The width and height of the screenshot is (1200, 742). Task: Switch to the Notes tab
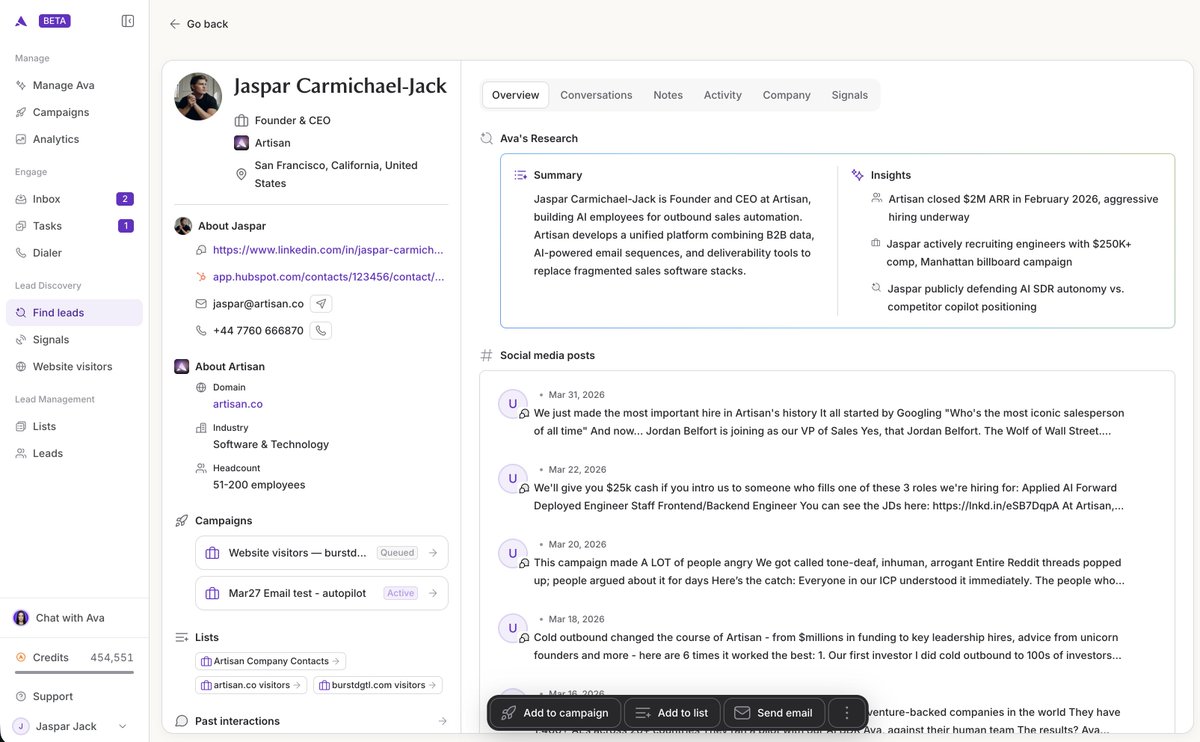pyautogui.click(x=668, y=95)
